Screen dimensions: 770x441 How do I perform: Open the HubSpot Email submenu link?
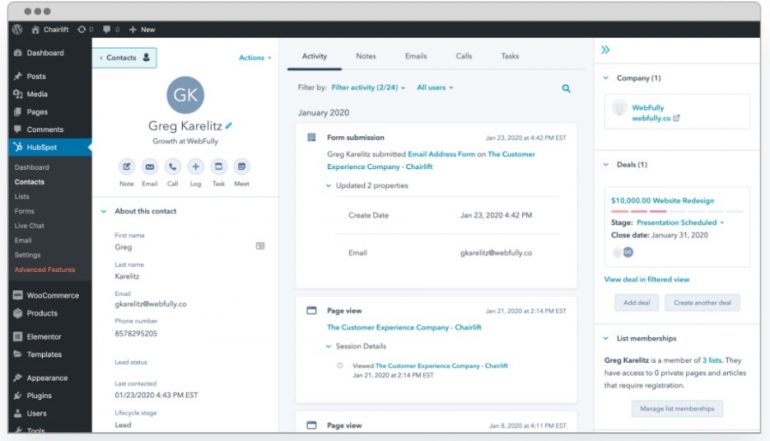click(23, 240)
